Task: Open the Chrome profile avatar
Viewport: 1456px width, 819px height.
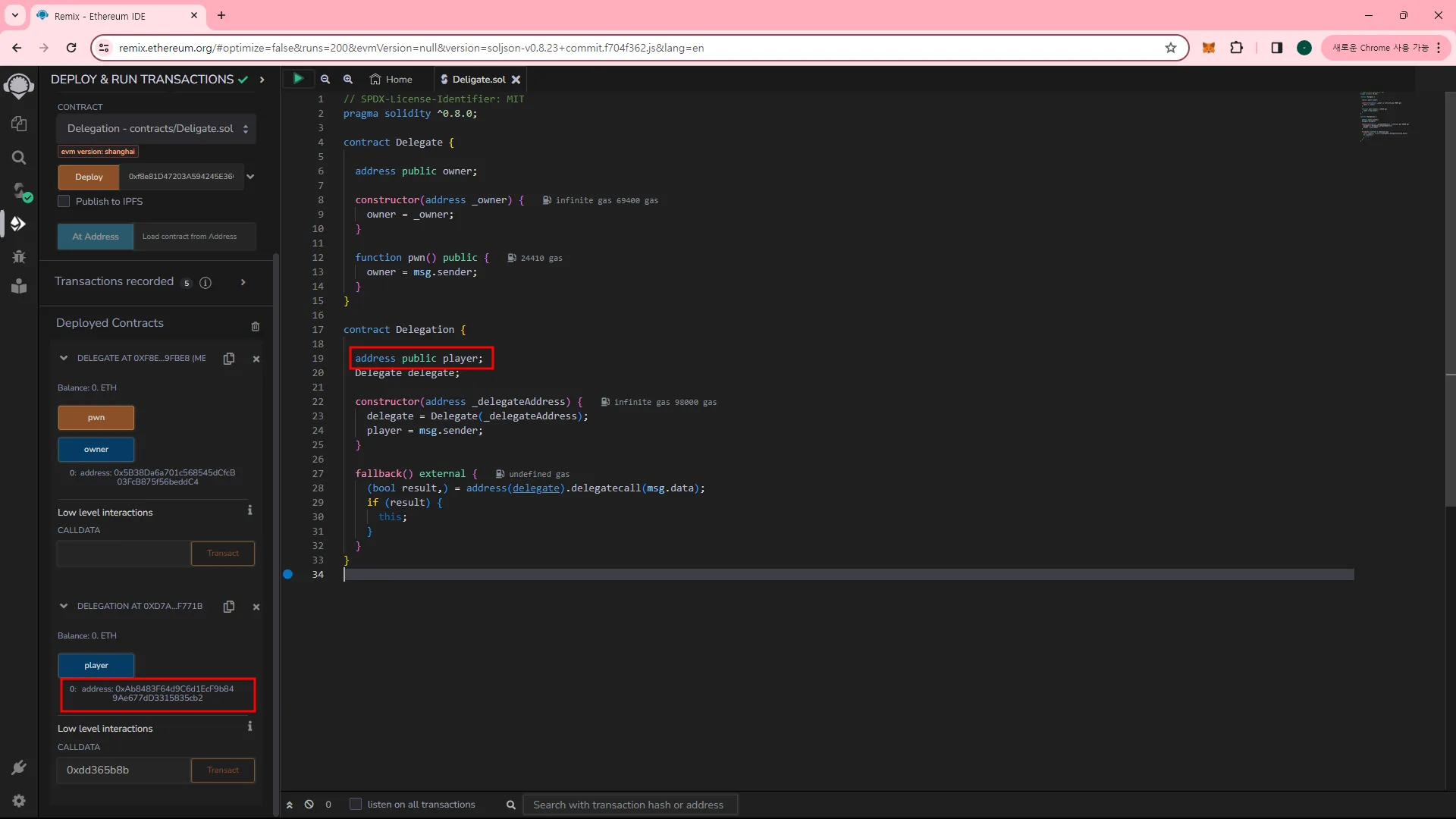Action: tap(1304, 48)
